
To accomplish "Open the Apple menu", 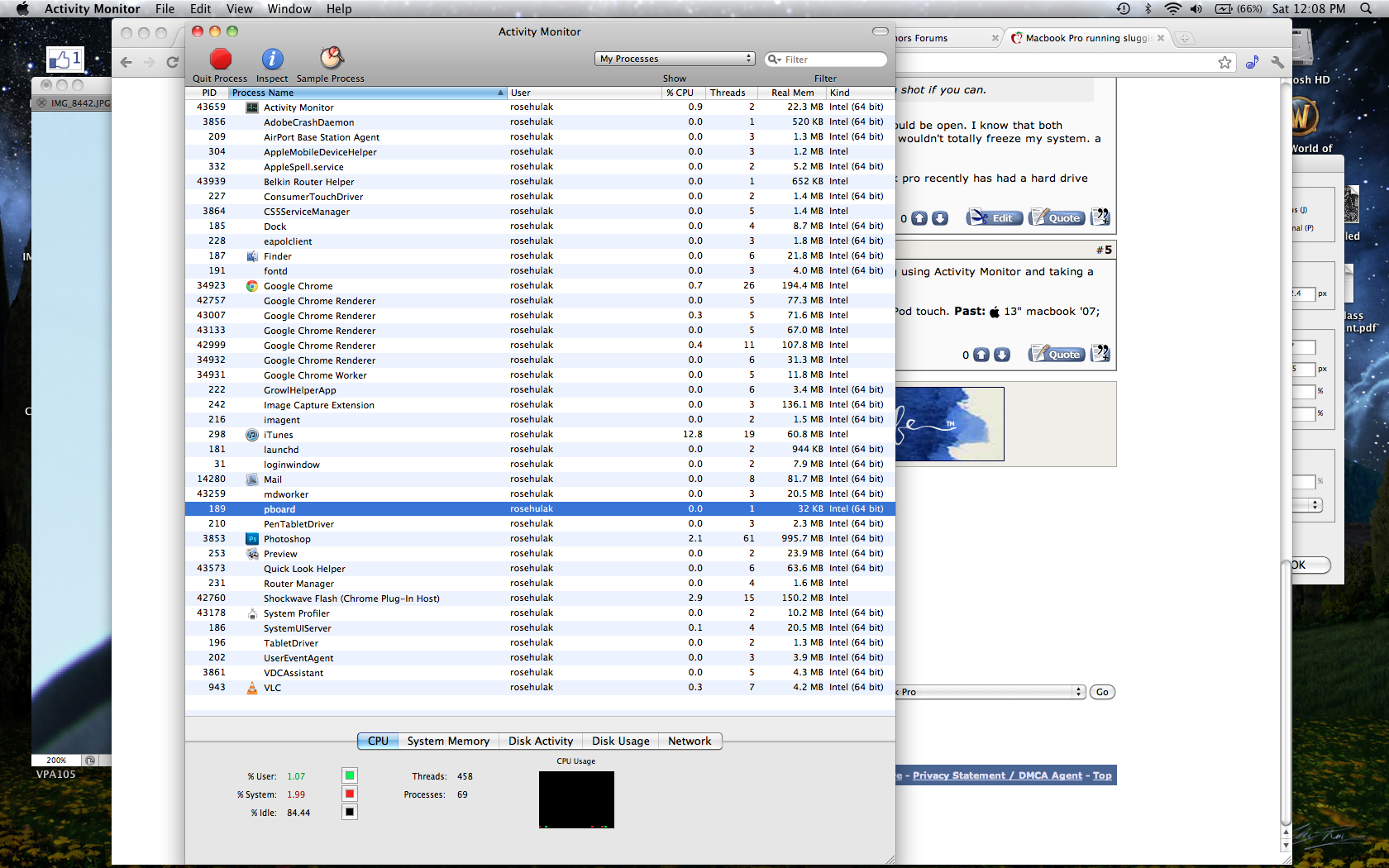I will (x=22, y=9).
